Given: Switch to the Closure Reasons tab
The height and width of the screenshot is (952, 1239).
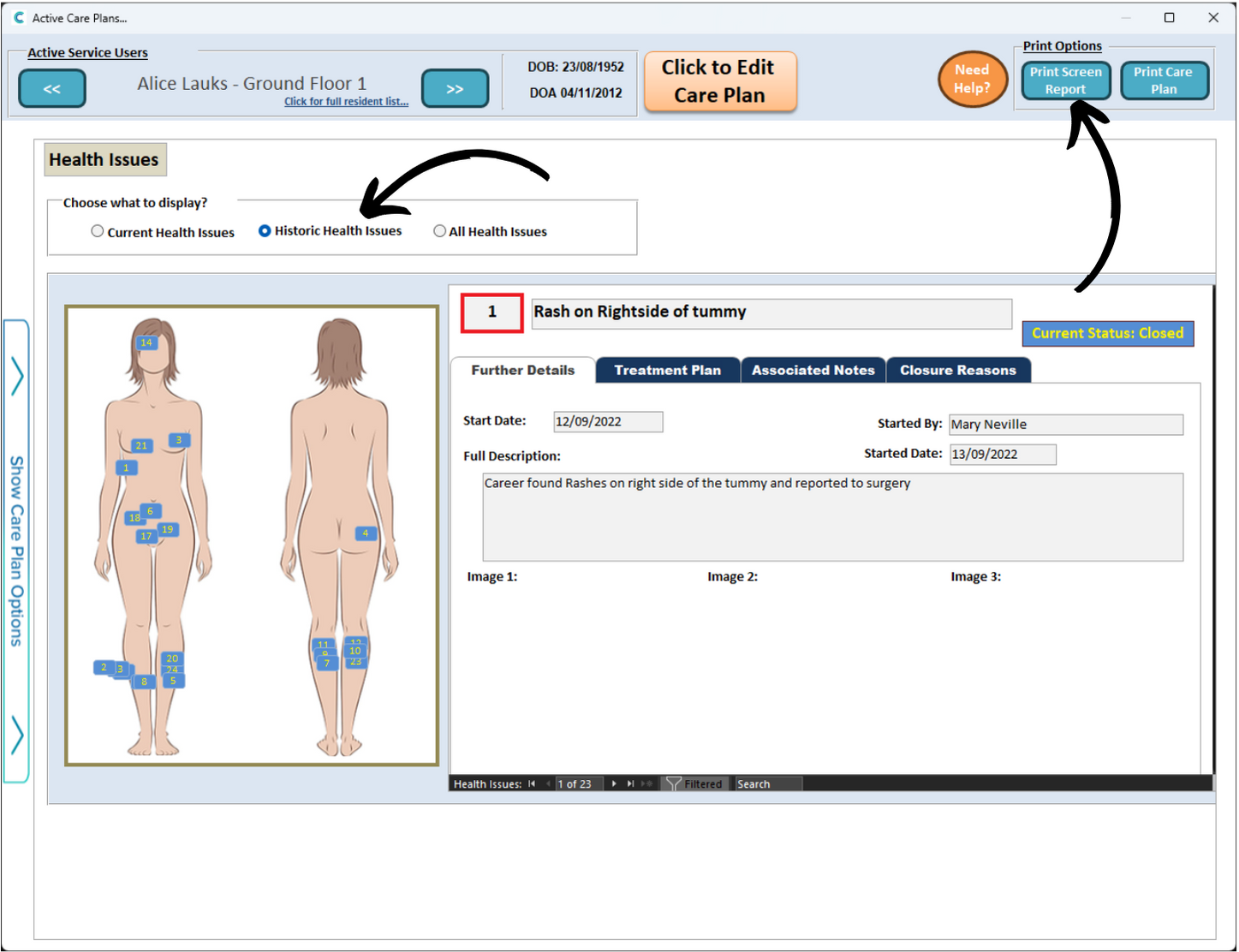Looking at the screenshot, I should 957,370.
